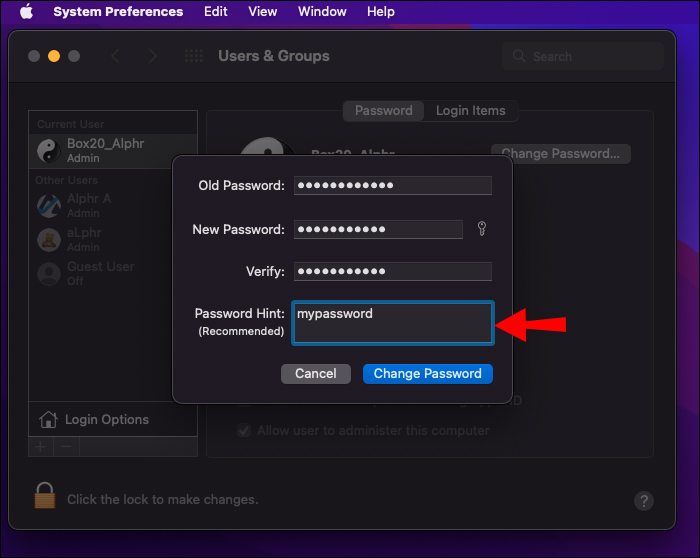Click into the Old Password field
700x558 pixels.
coord(392,186)
